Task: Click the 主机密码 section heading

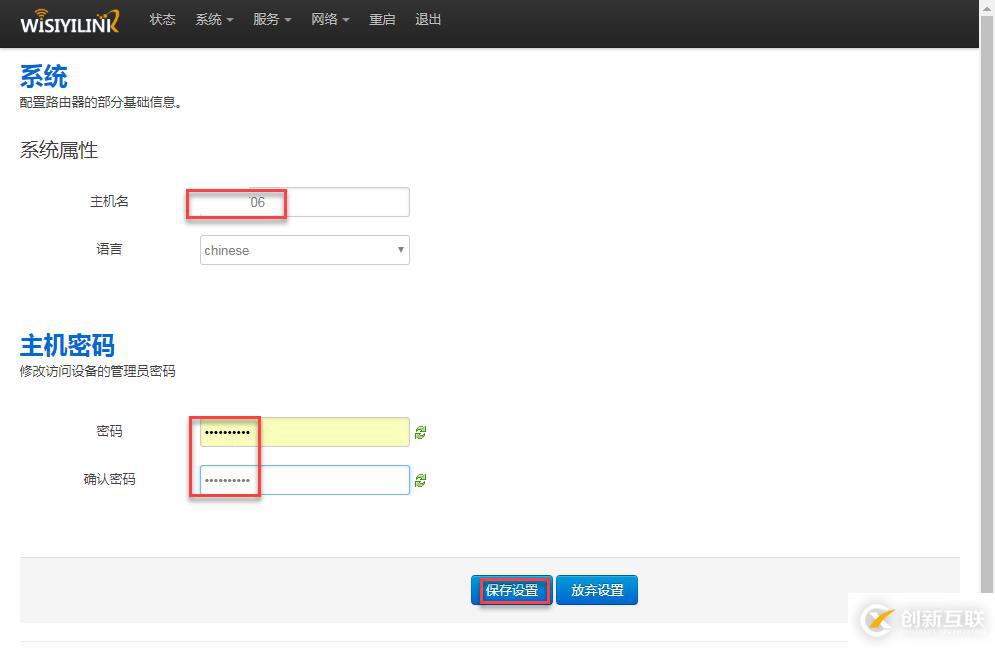Action: point(67,346)
